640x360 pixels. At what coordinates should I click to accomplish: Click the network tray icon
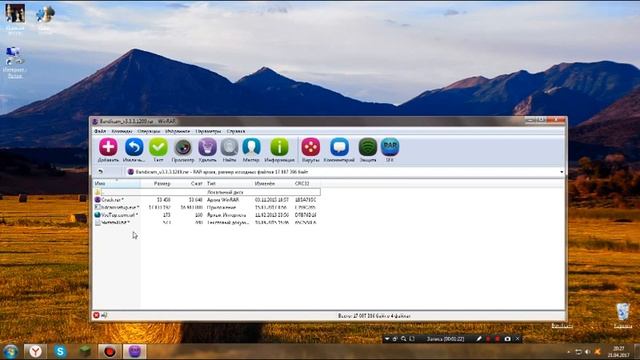(x=578, y=352)
